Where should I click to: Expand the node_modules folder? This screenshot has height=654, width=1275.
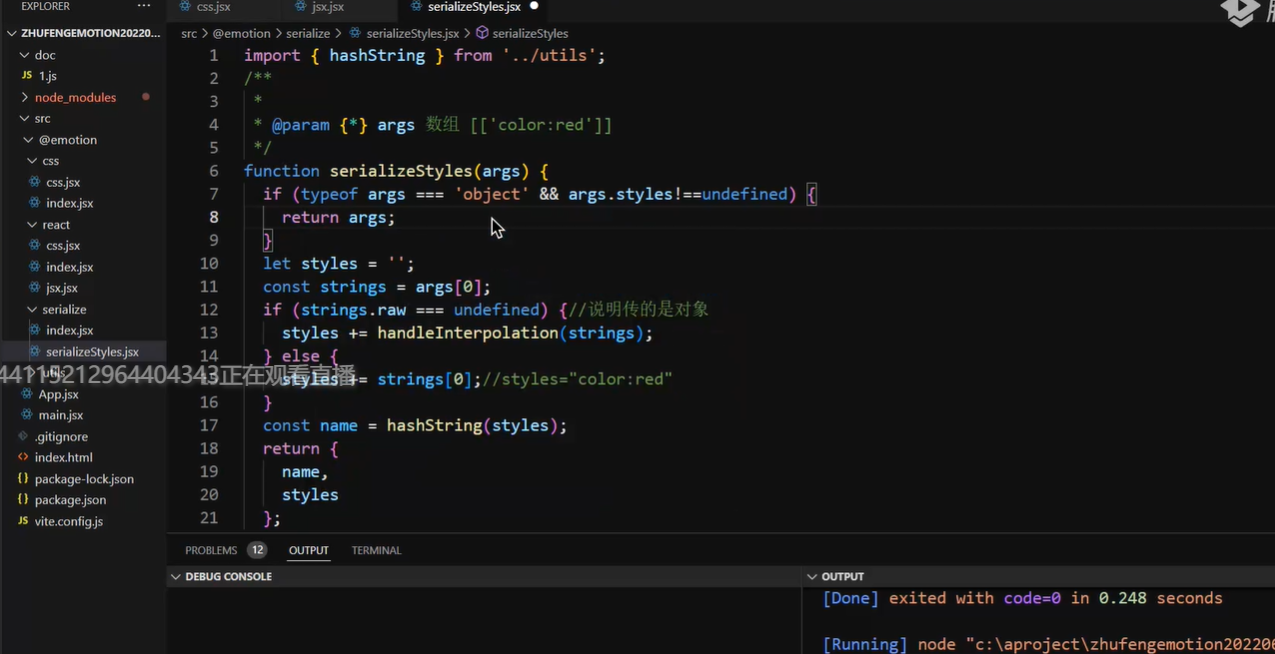tap(25, 97)
